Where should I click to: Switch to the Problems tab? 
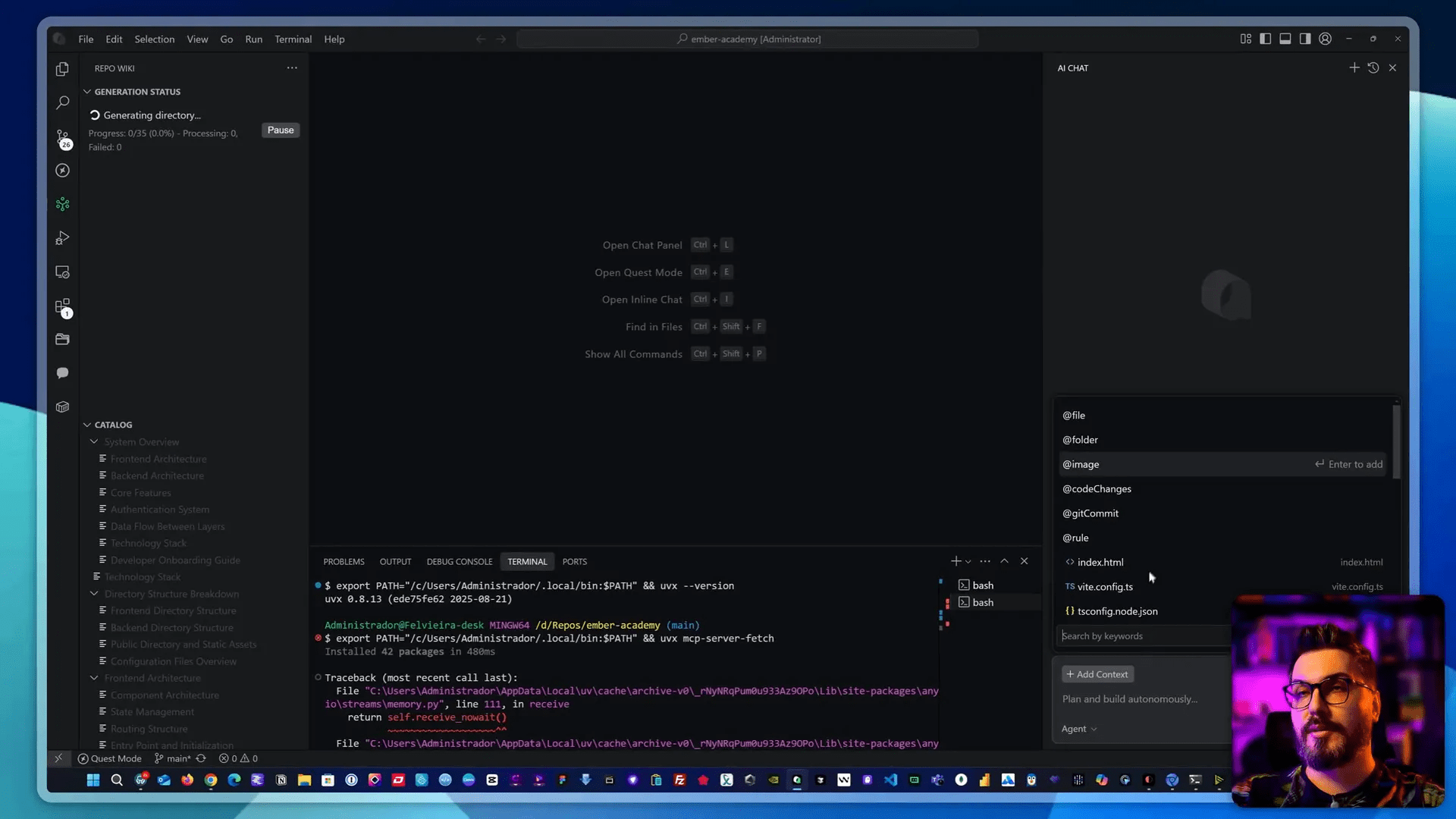click(344, 562)
